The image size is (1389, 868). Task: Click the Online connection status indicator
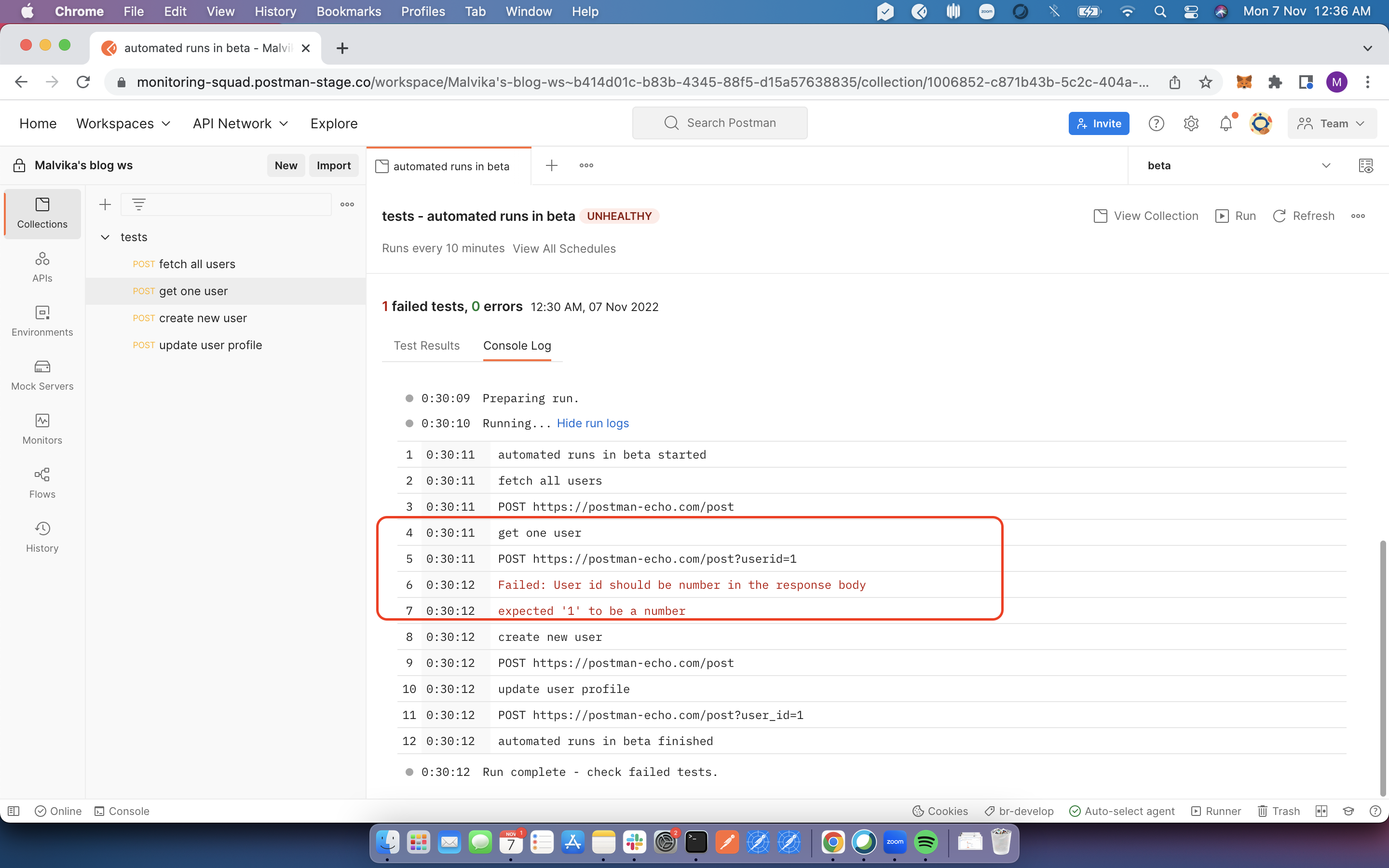pyautogui.click(x=58, y=811)
